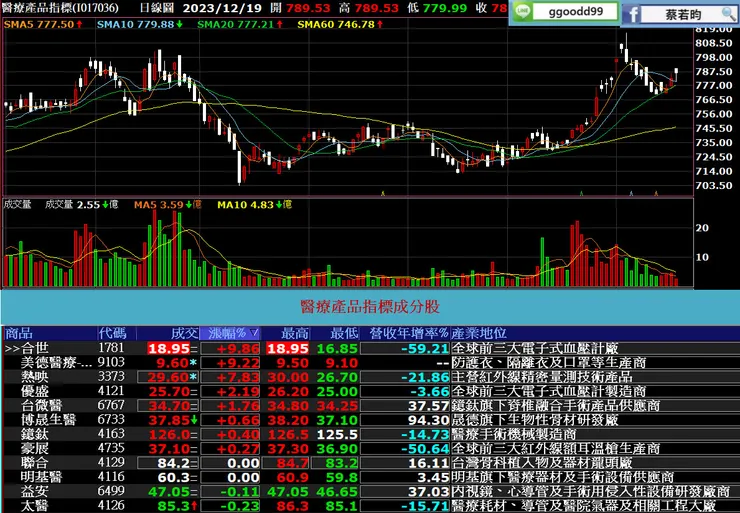Click stock code 1781
This screenshot has width=740, height=513.
pos(111,348)
